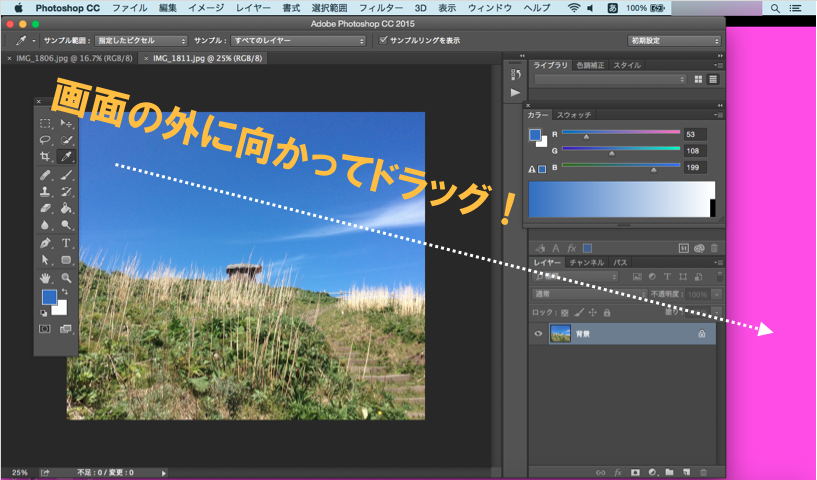
Task: Reset to default foreground/background colors
Action: pos(44,313)
